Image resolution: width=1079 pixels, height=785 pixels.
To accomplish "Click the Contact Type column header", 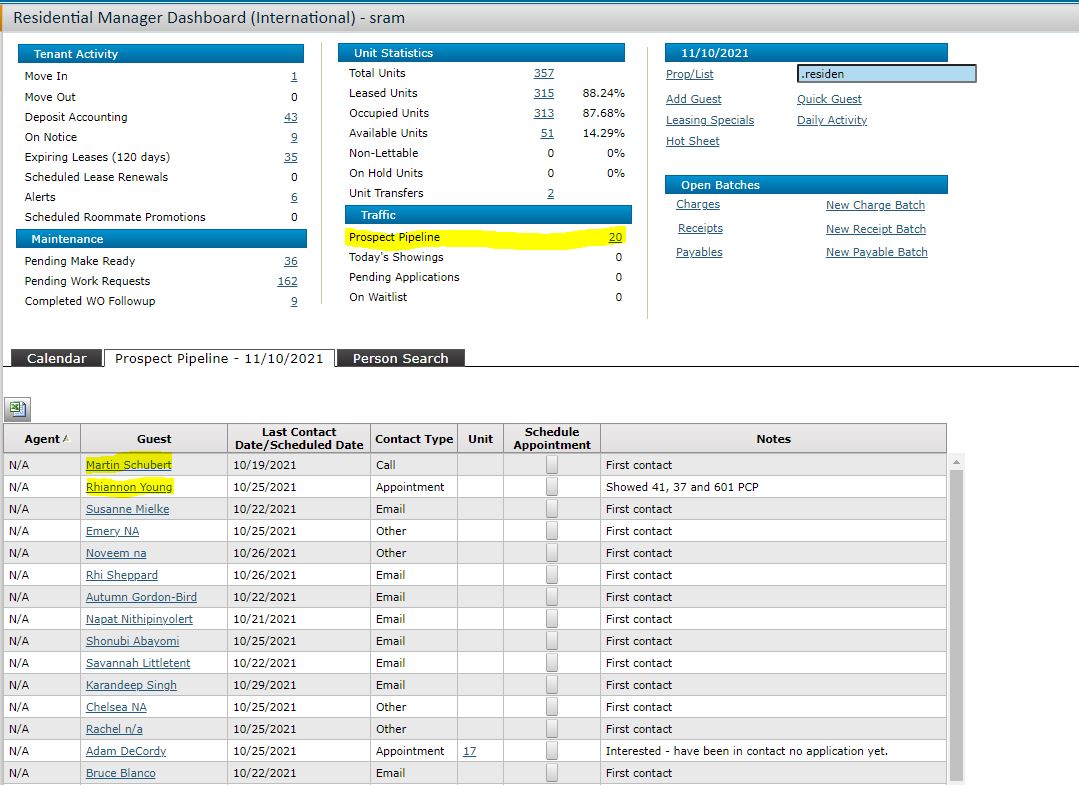I will [x=414, y=438].
